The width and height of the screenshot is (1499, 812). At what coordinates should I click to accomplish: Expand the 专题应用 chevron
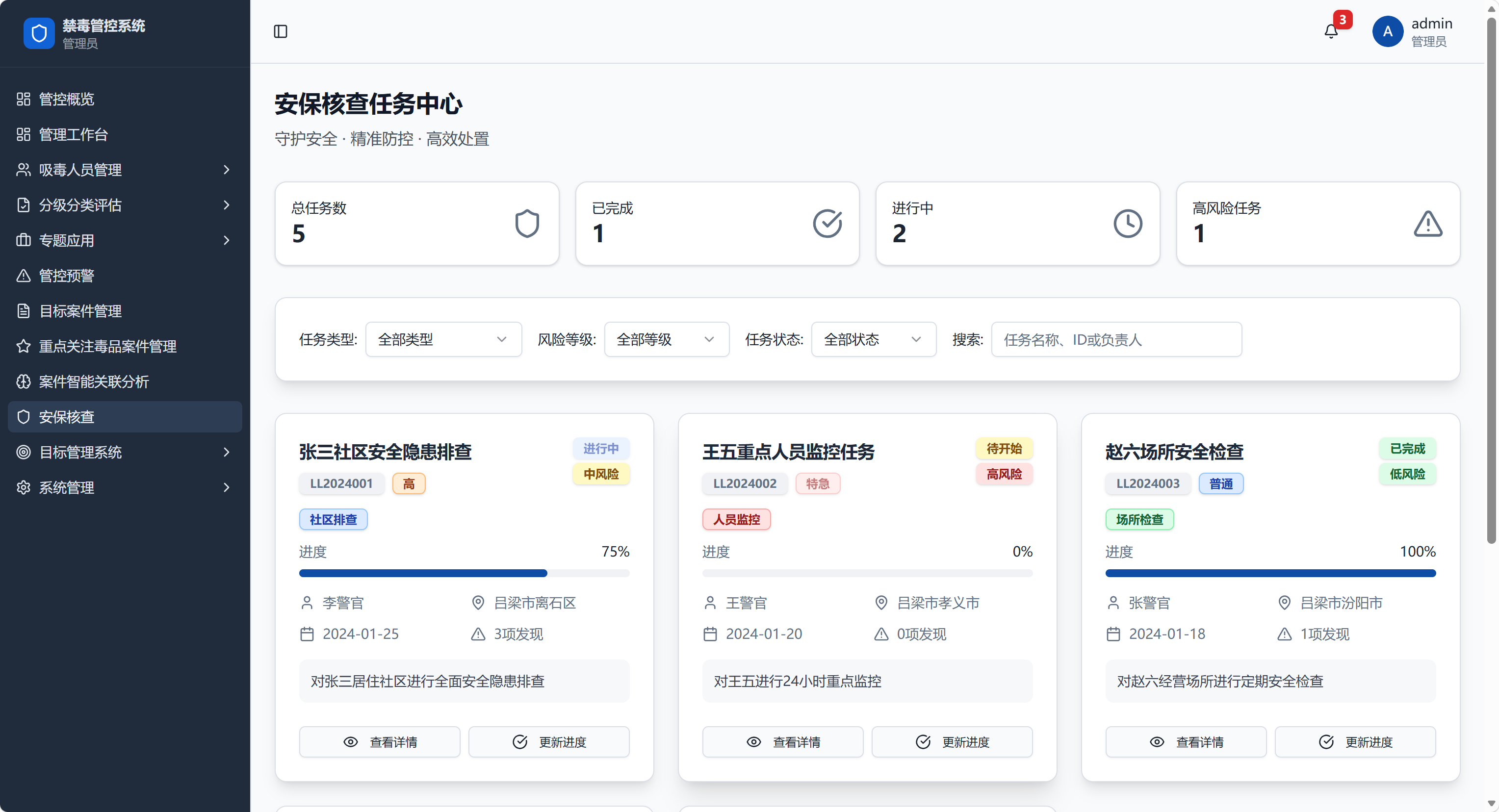click(x=226, y=240)
